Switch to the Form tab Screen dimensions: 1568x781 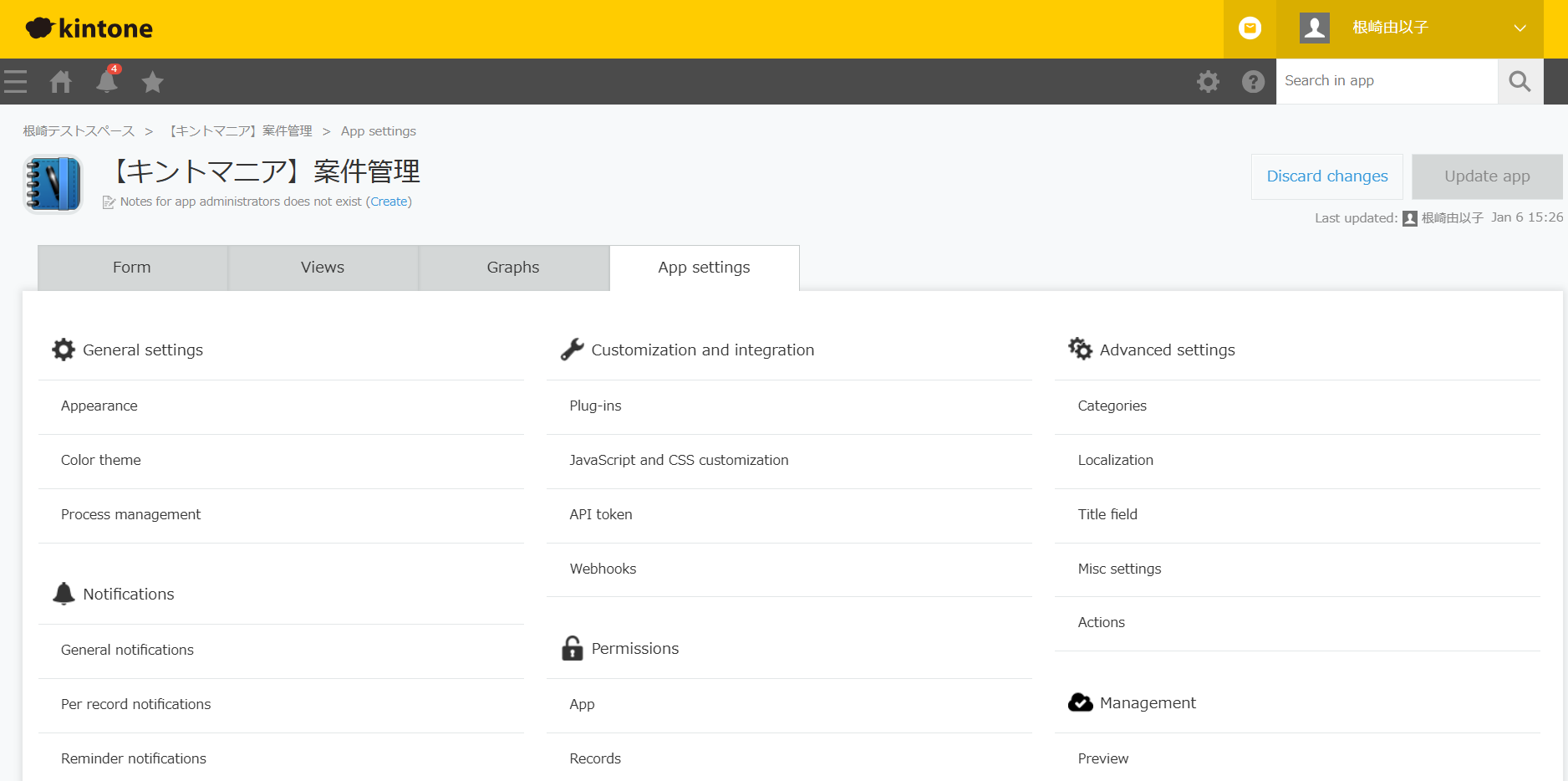[132, 268]
